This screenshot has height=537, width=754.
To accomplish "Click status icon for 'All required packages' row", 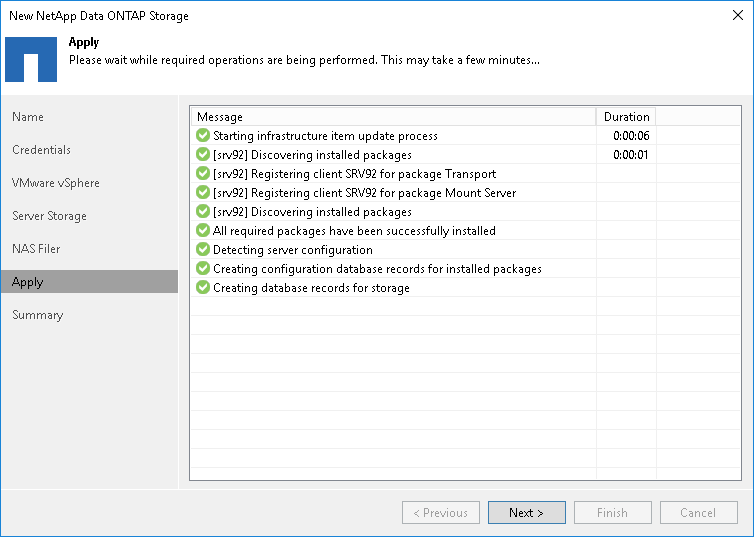I will pyautogui.click(x=203, y=231).
